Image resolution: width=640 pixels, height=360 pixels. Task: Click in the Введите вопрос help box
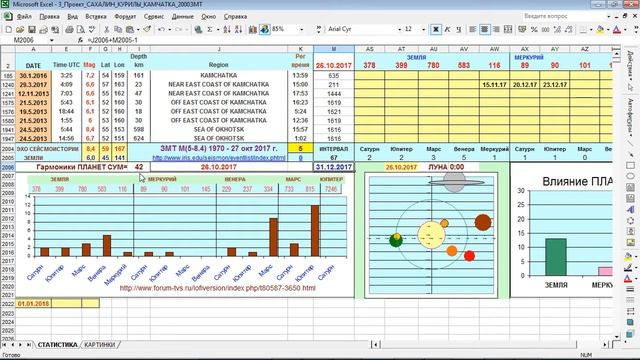(563, 16)
